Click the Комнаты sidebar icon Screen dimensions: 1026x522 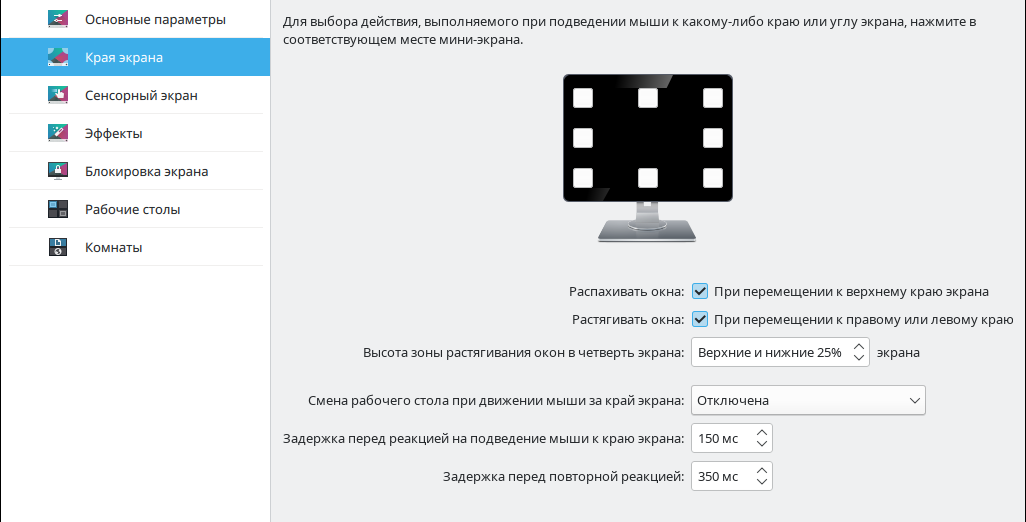pyautogui.click(x=58, y=247)
